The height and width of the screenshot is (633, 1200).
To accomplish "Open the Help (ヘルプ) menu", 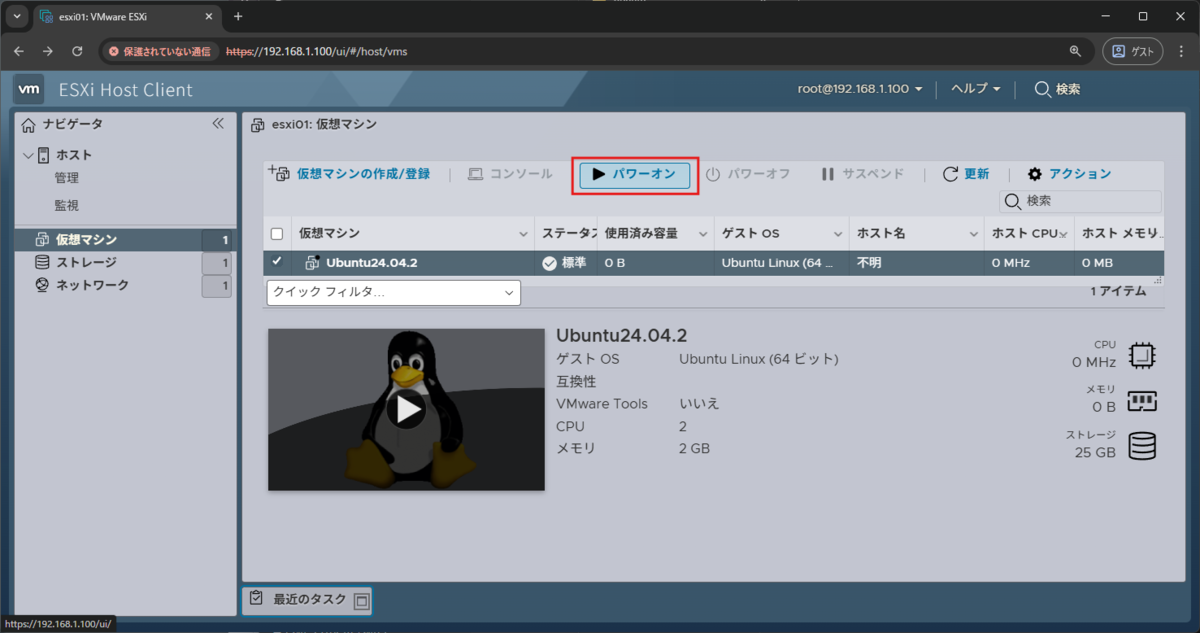I will coord(975,89).
